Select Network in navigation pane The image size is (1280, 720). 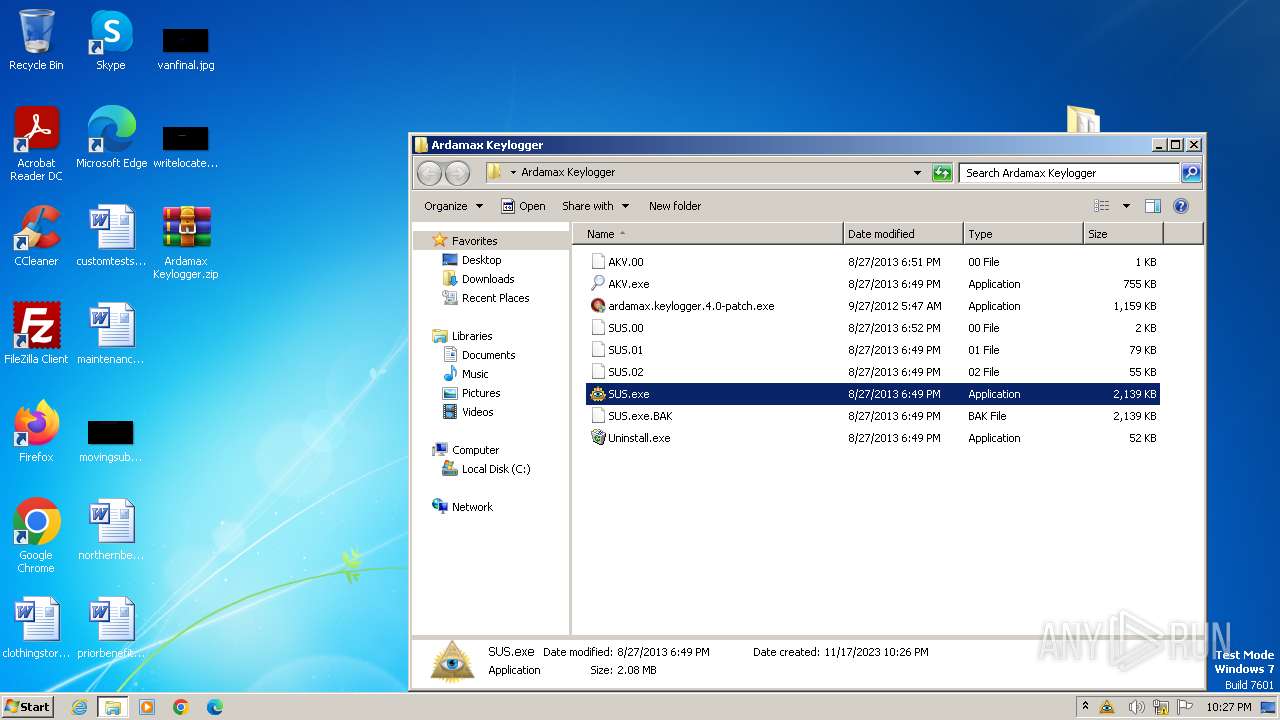tap(463, 507)
